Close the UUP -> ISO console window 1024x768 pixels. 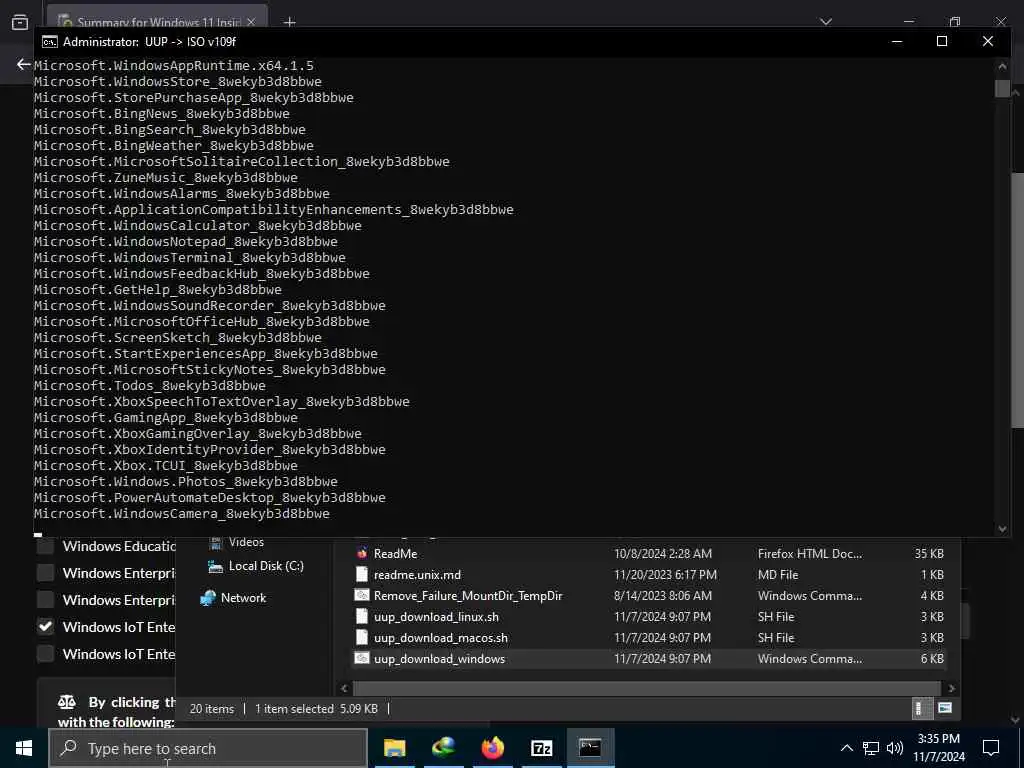tap(988, 42)
